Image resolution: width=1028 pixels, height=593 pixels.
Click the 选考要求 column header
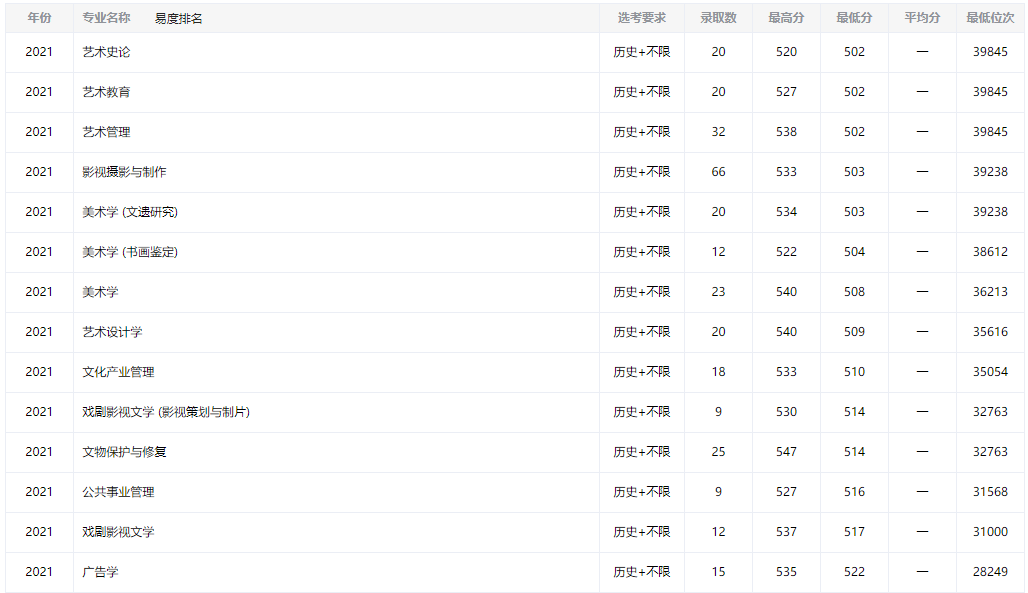pos(641,18)
